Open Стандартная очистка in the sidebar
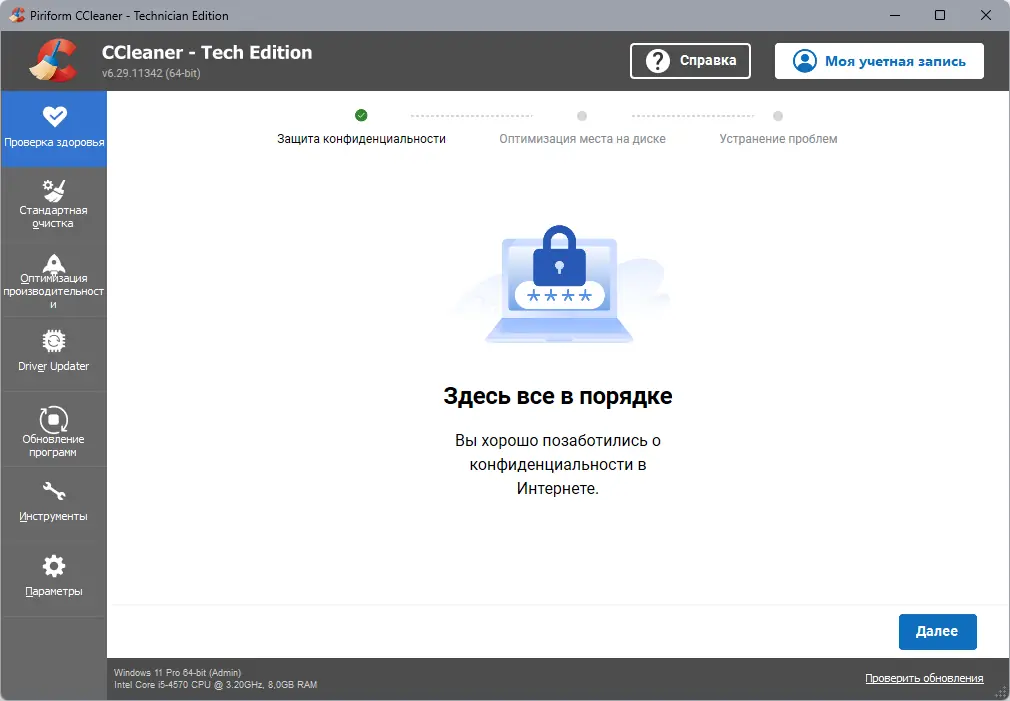 pyautogui.click(x=54, y=204)
